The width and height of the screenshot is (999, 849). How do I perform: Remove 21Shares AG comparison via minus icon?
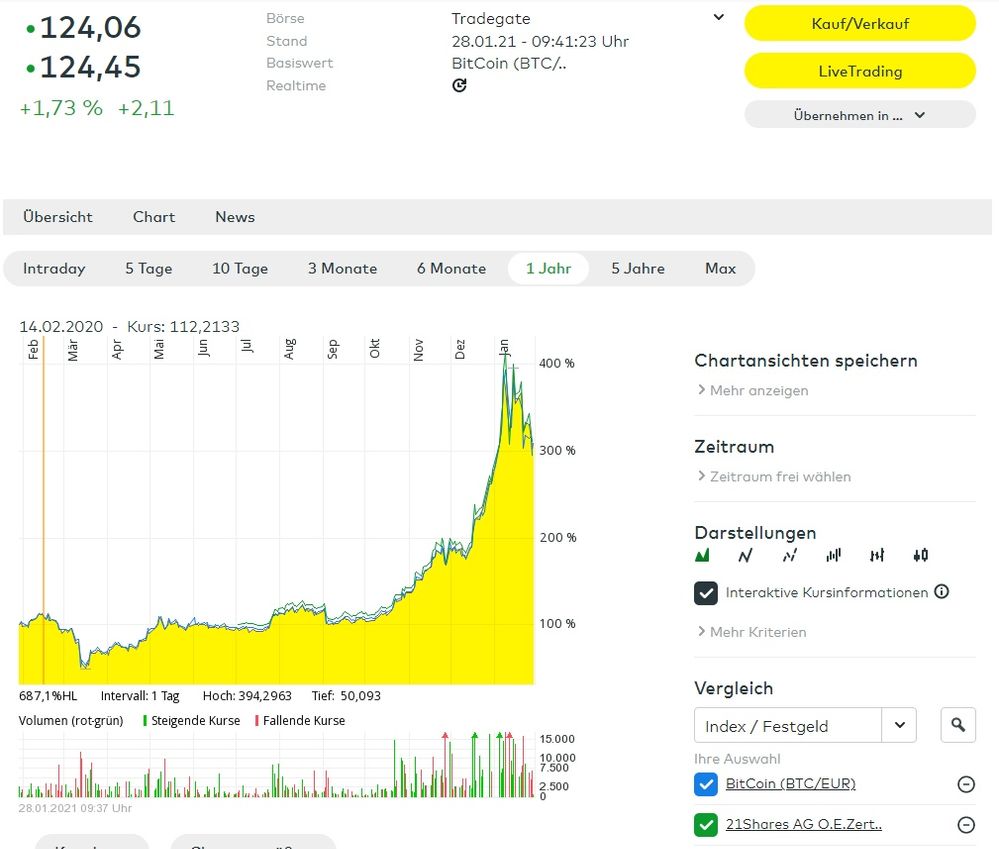(x=966, y=825)
